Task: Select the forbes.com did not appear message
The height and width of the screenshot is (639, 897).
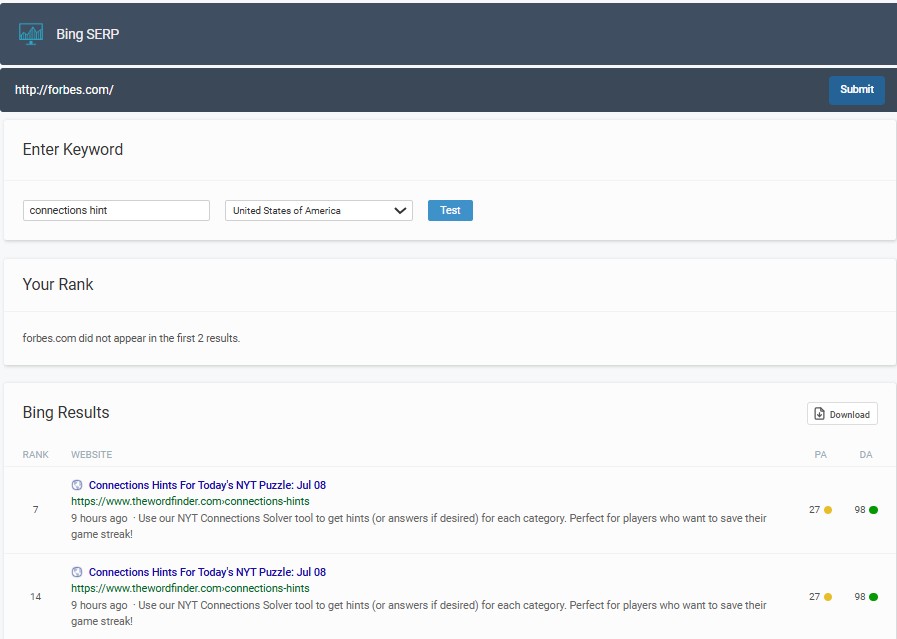Action: coord(131,338)
